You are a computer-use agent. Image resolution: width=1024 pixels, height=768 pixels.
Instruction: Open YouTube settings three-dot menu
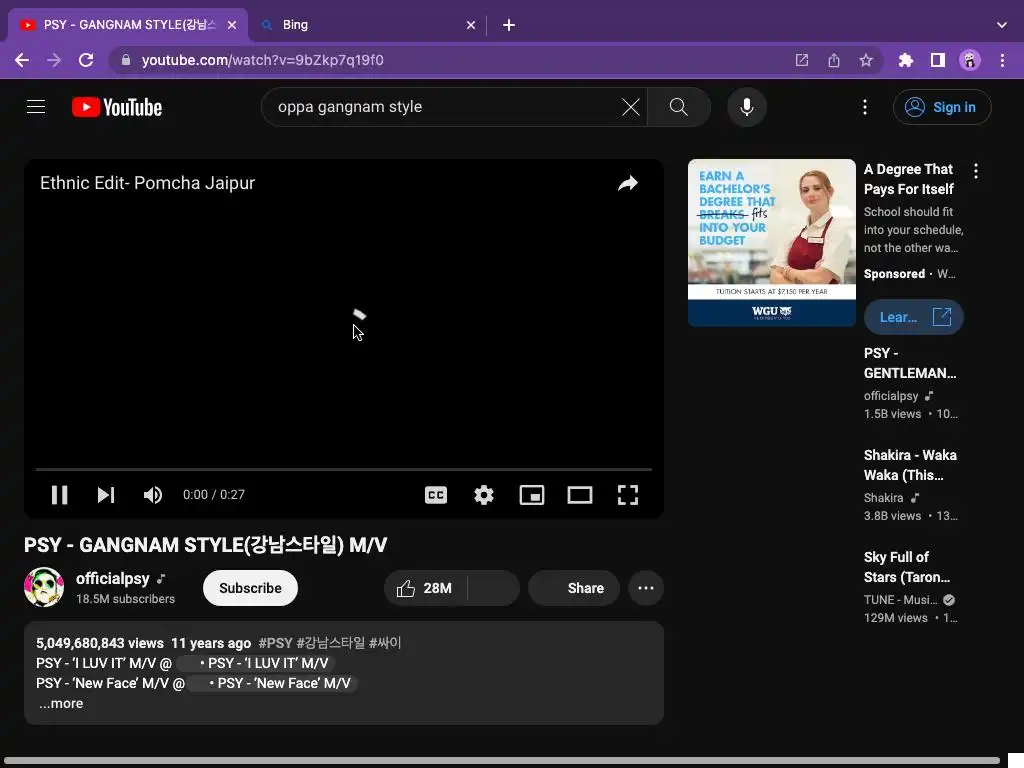click(x=865, y=107)
